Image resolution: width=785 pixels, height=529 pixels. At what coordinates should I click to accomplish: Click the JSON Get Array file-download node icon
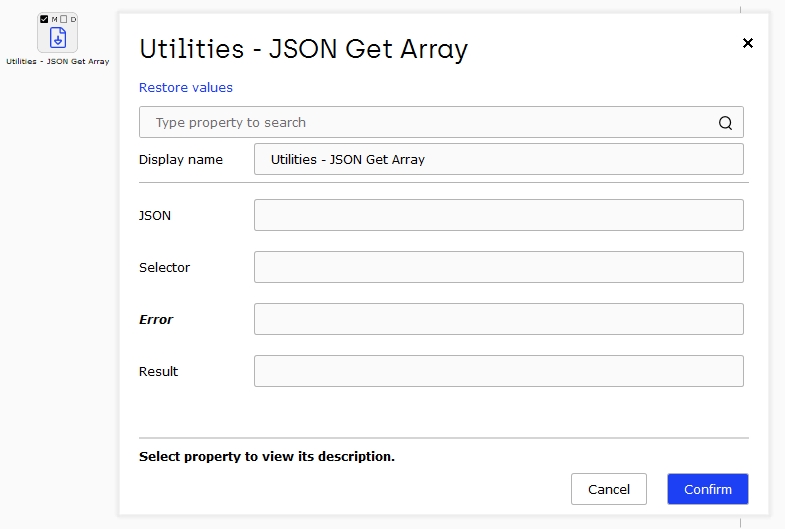click(x=58, y=38)
